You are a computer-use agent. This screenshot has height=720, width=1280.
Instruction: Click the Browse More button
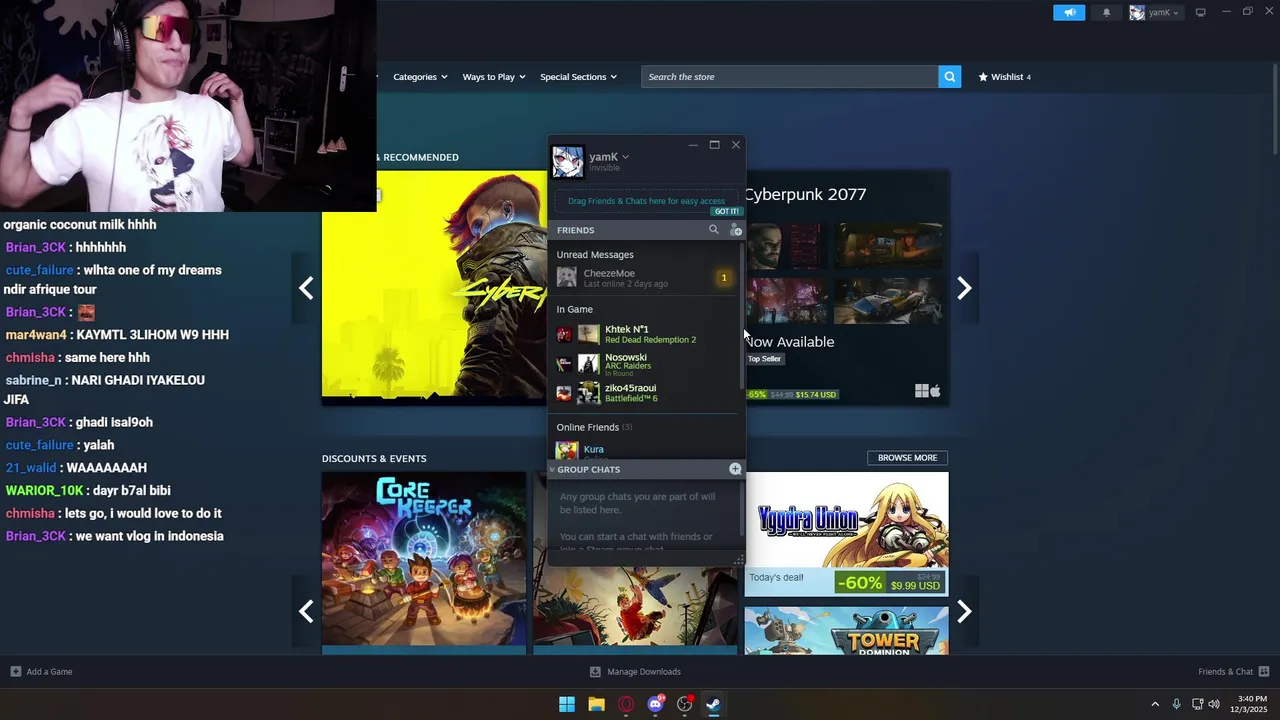(x=907, y=458)
